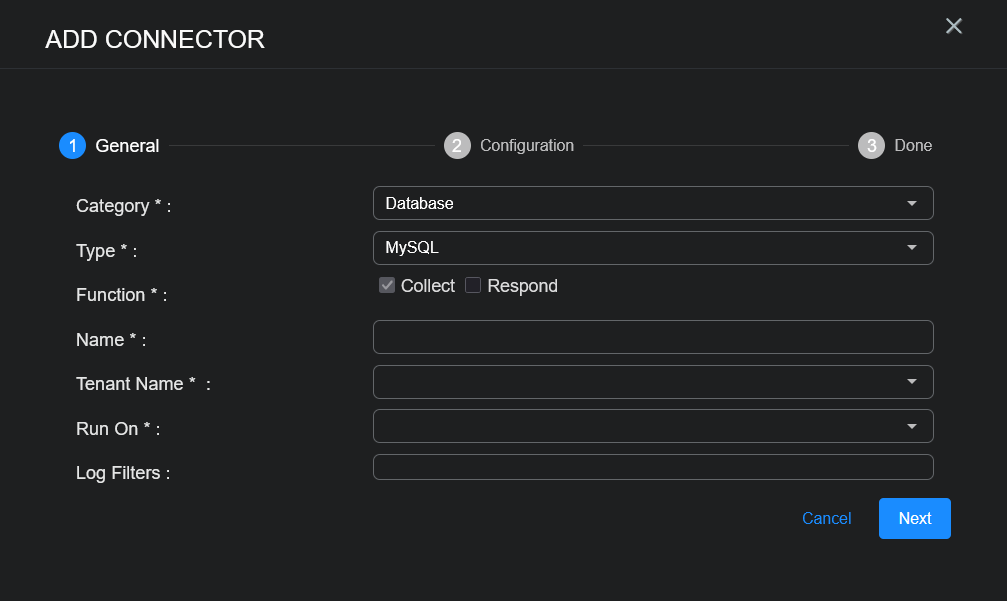
Task: Toggle the Collect checkbox
Action: 387,286
